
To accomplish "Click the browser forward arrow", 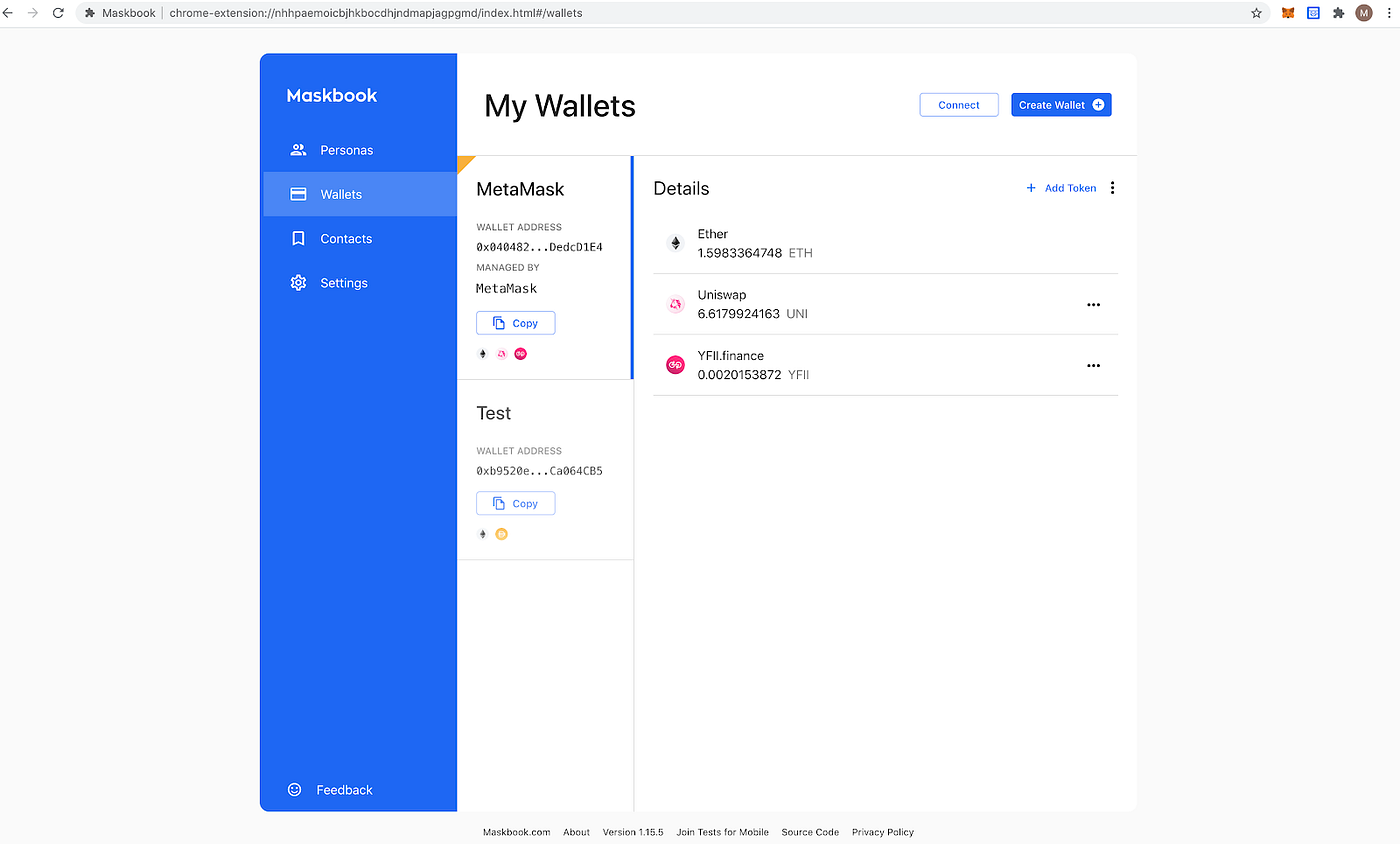I will click(32, 13).
